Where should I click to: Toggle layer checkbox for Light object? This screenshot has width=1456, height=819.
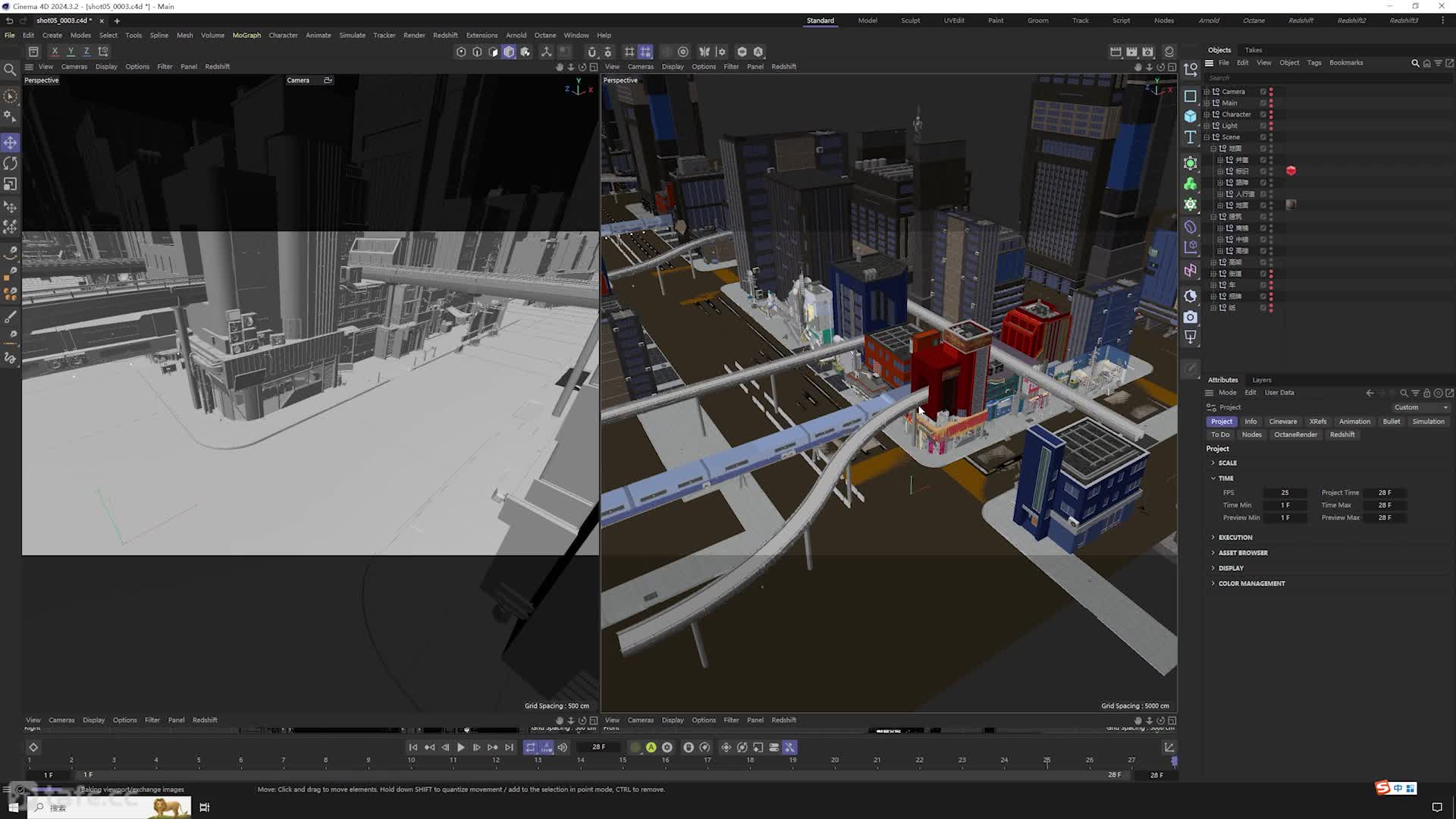1263,126
